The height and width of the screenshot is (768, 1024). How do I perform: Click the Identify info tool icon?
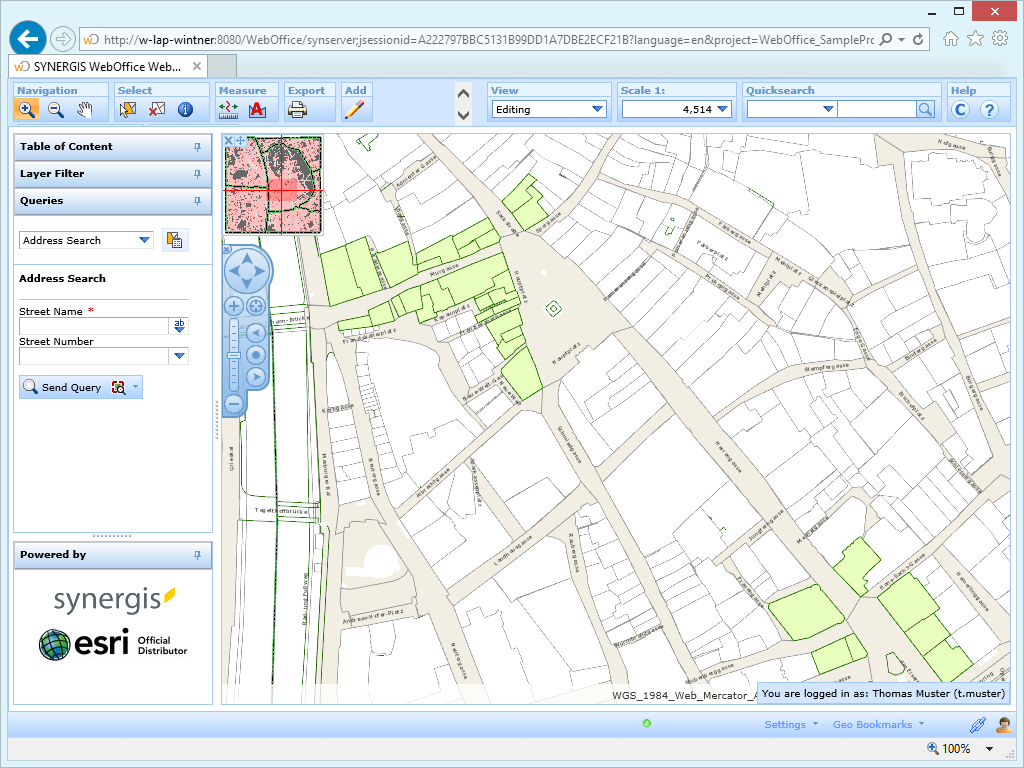pos(185,110)
